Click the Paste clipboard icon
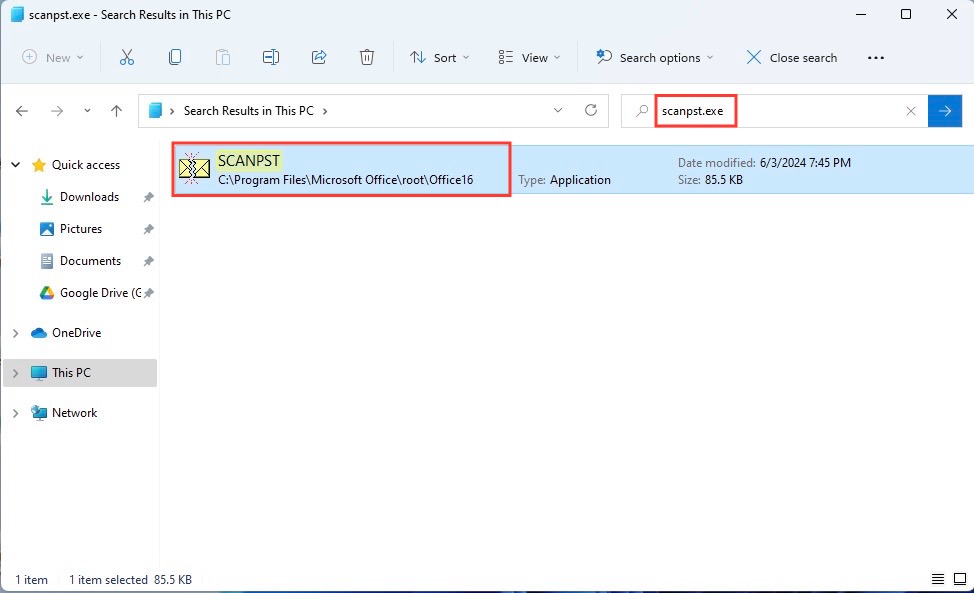This screenshot has width=974, height=593. (x=222, y=58)
